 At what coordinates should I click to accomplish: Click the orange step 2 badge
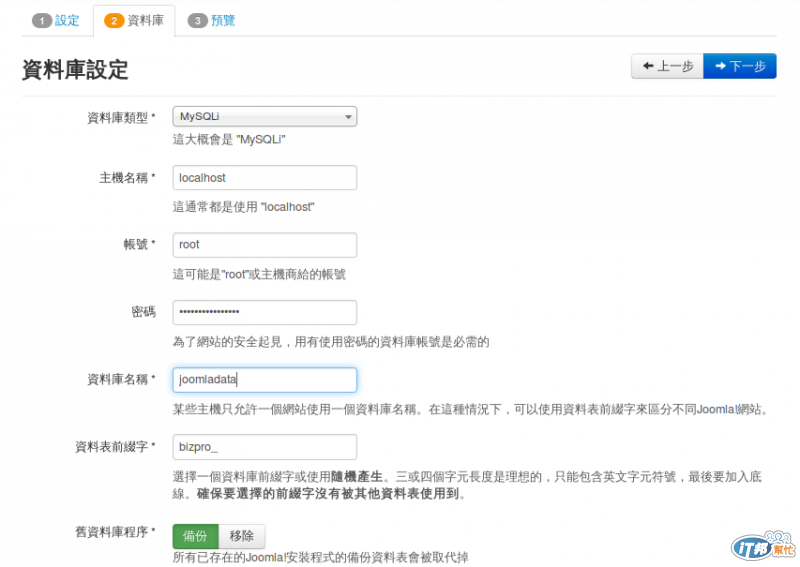click(114, 20)
